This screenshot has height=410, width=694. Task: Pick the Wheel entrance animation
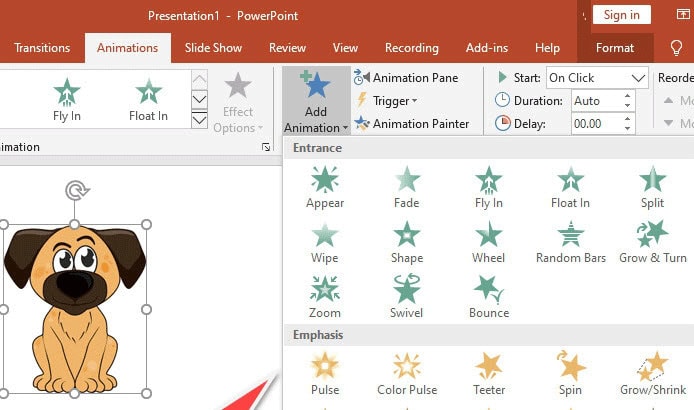click(x=489, y=243)
